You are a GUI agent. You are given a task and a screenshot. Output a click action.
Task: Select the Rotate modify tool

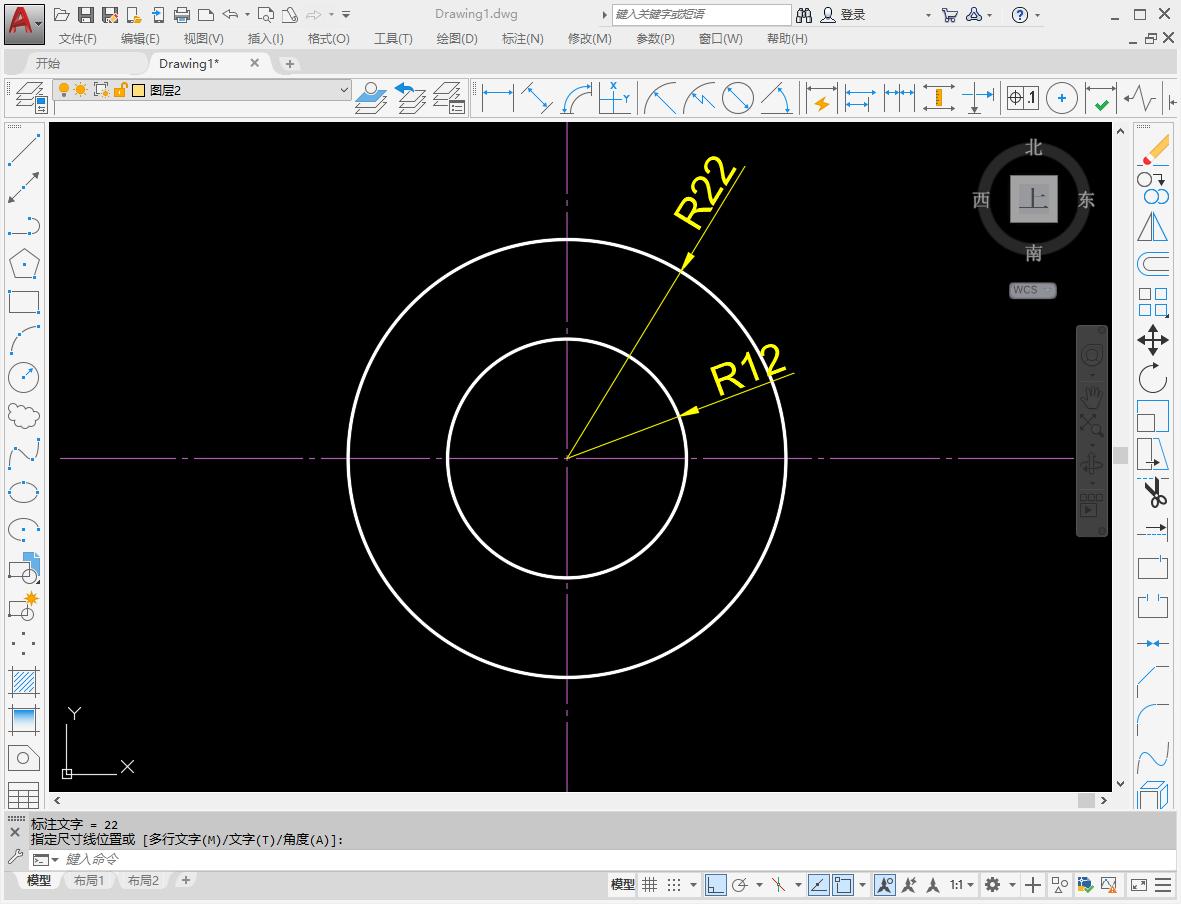[x=1153, y=378]
